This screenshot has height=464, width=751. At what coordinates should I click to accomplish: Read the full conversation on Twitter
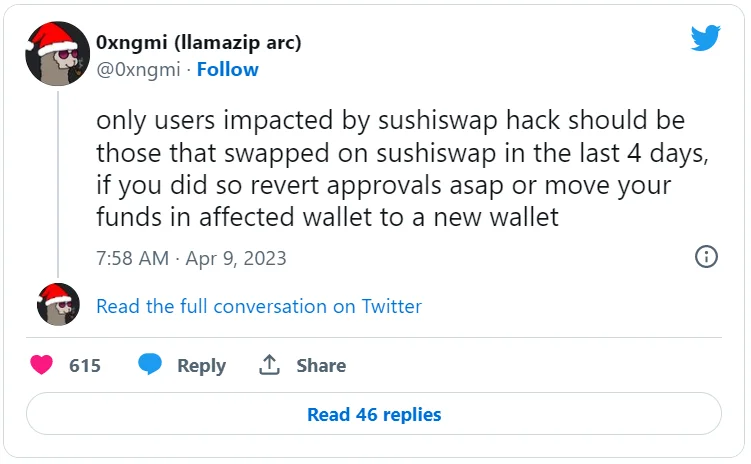point(259,306)
